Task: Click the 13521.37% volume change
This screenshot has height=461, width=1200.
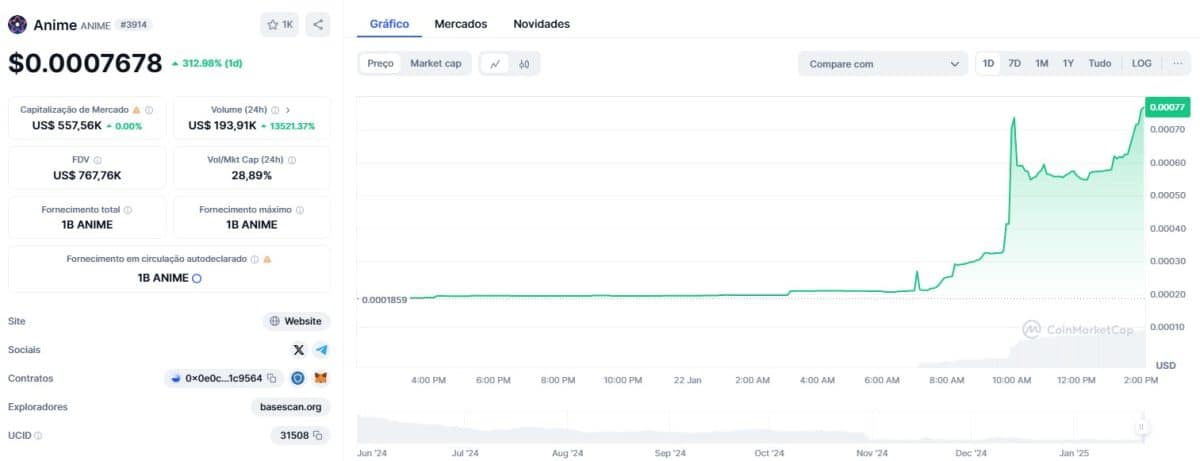Action: click(x=288, y=127)
